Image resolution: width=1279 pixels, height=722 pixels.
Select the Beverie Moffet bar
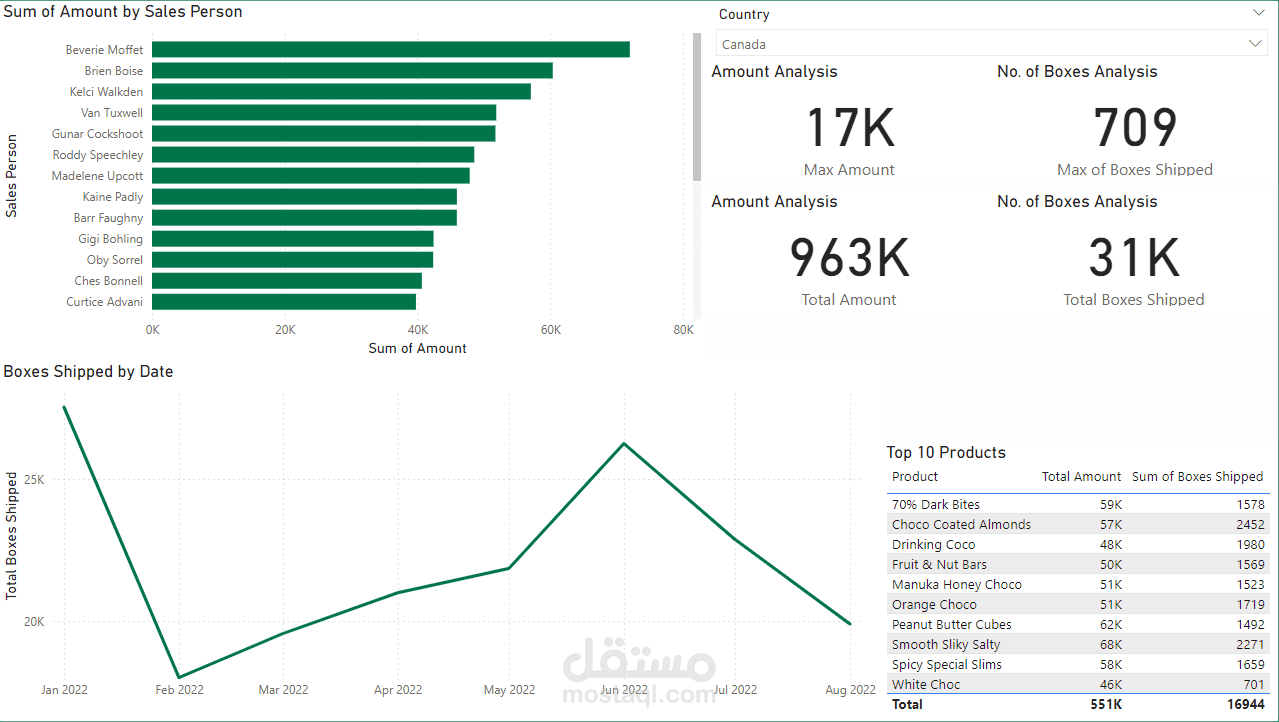391,50
